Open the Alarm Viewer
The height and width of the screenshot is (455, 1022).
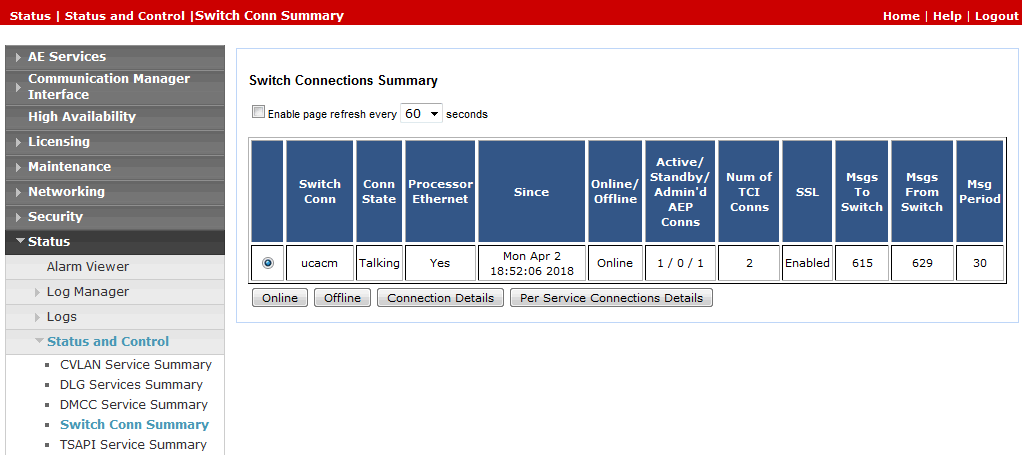click(x=87, y=267)
